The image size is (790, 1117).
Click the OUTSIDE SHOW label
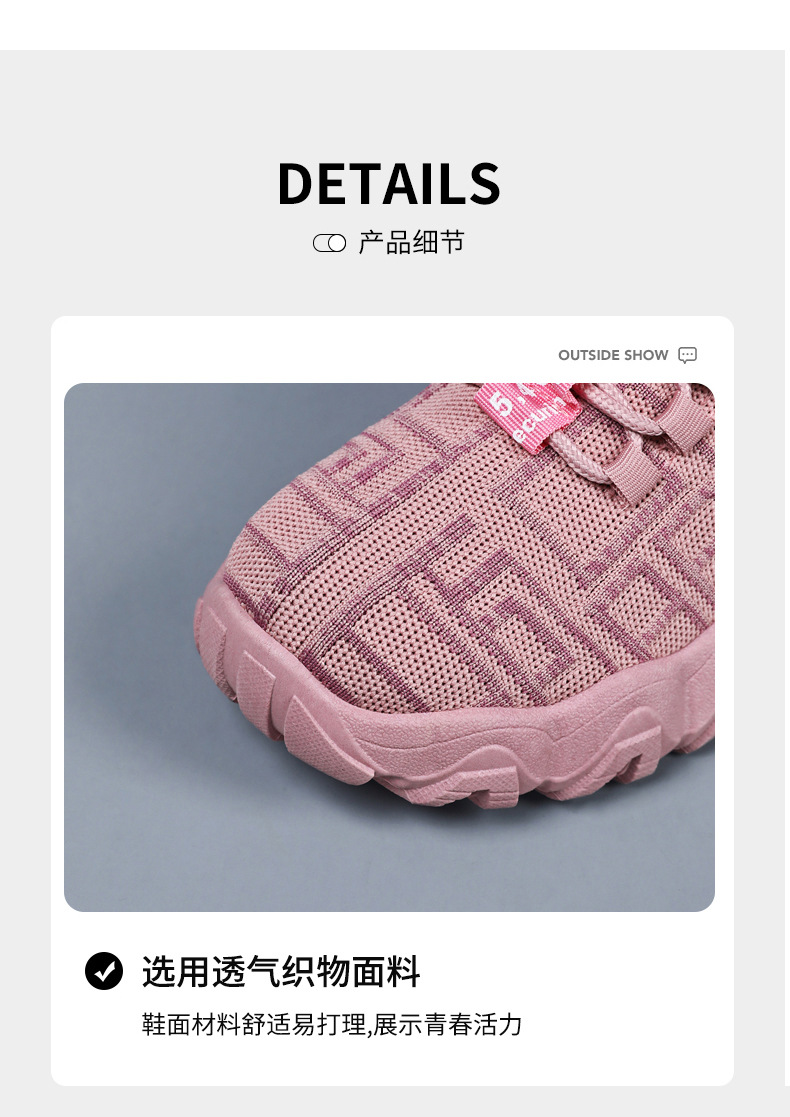point(613,355)
